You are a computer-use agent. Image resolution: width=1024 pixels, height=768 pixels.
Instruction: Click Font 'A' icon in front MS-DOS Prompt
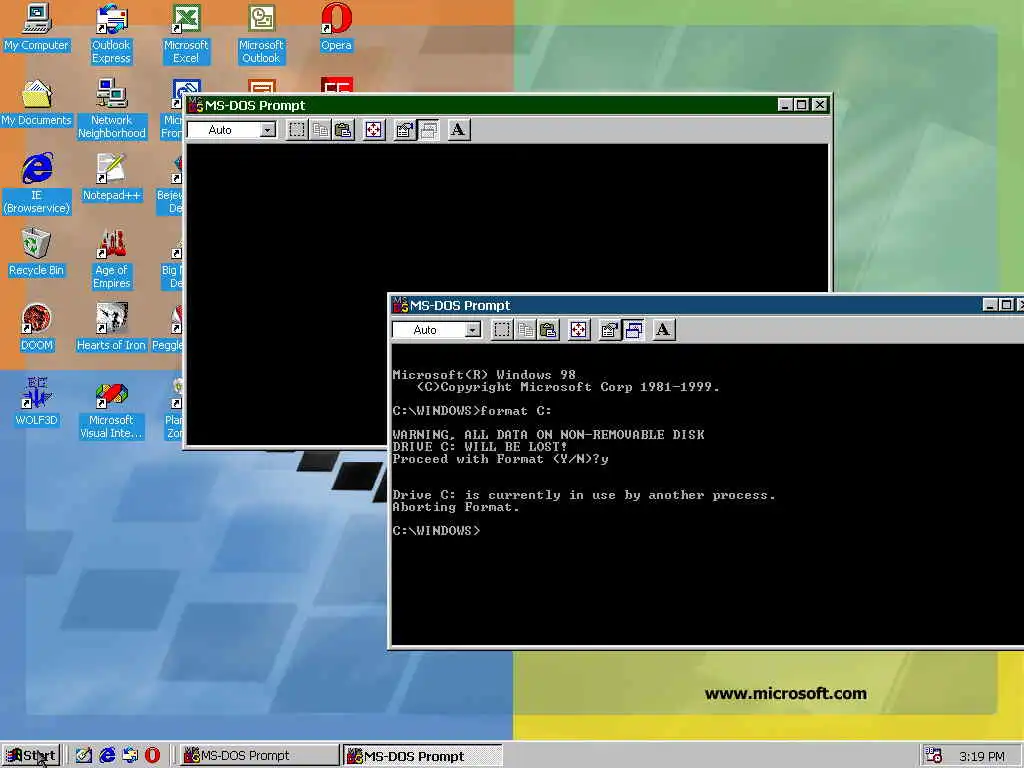(663, 330)
